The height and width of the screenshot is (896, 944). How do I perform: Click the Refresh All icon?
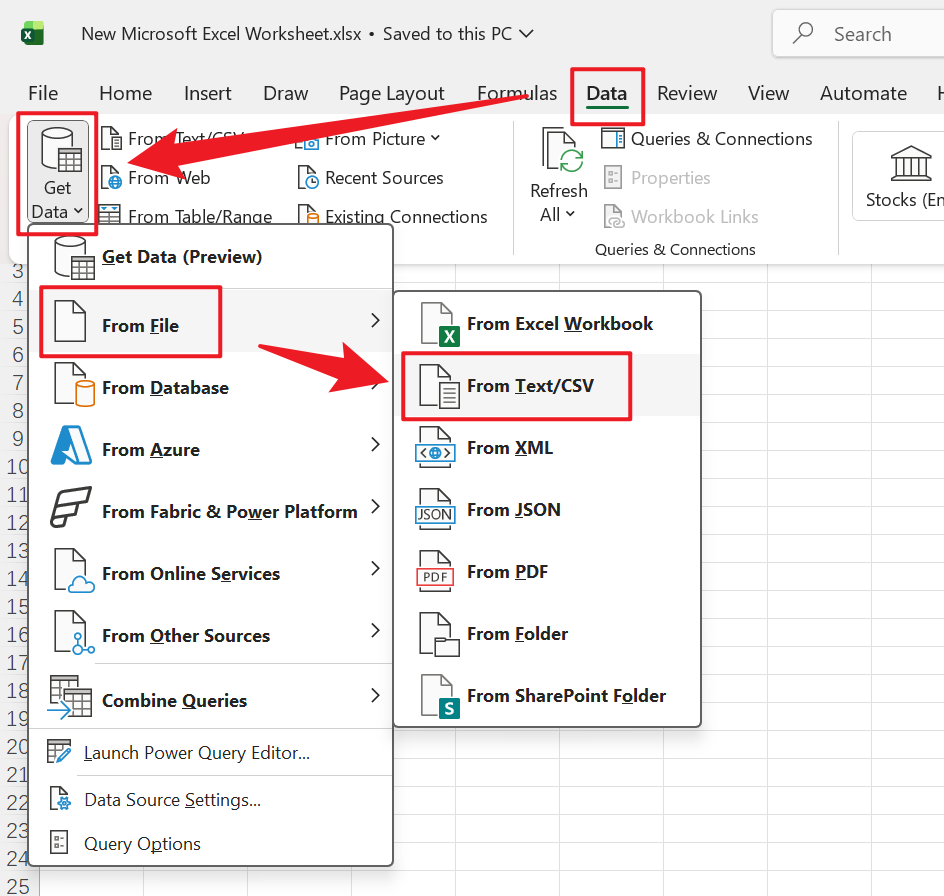(558, 152)
